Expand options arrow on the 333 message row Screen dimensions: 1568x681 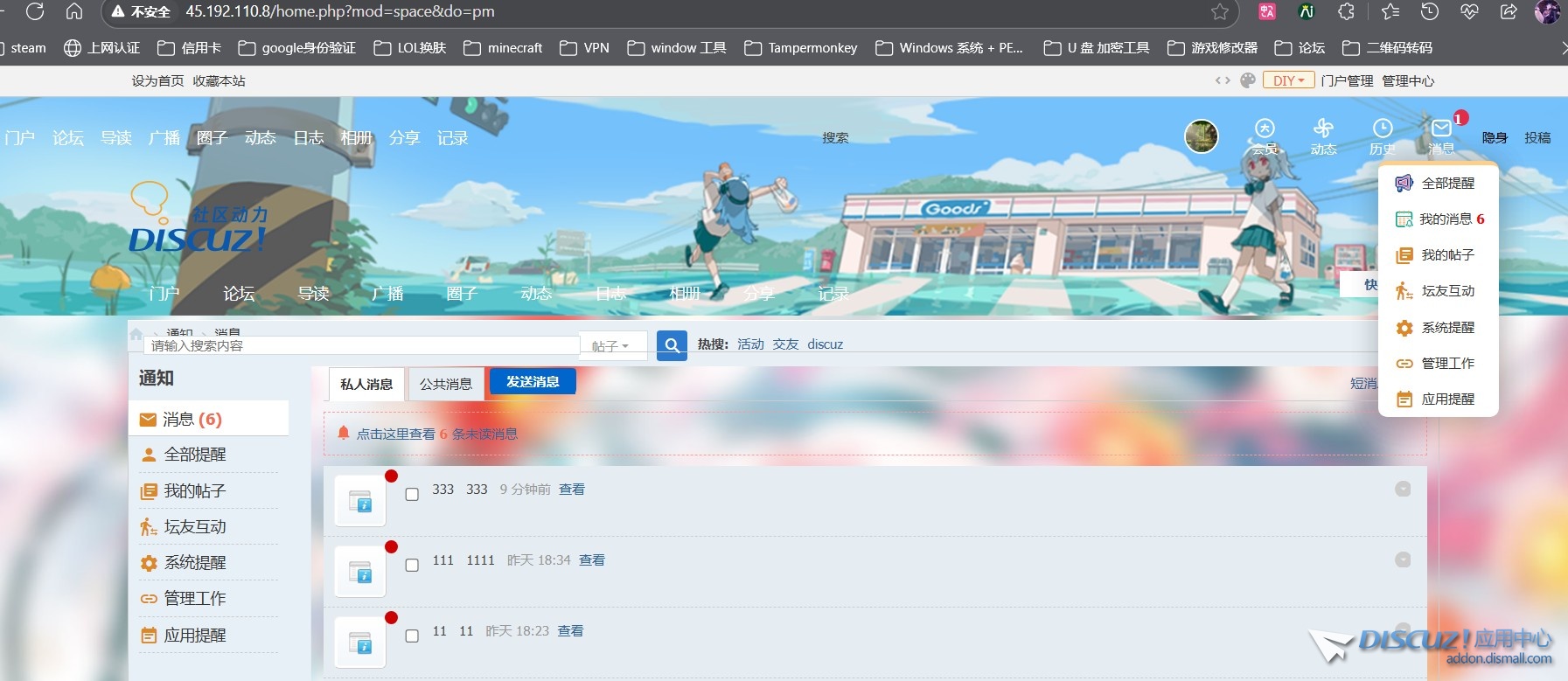tap(1403, 489)
